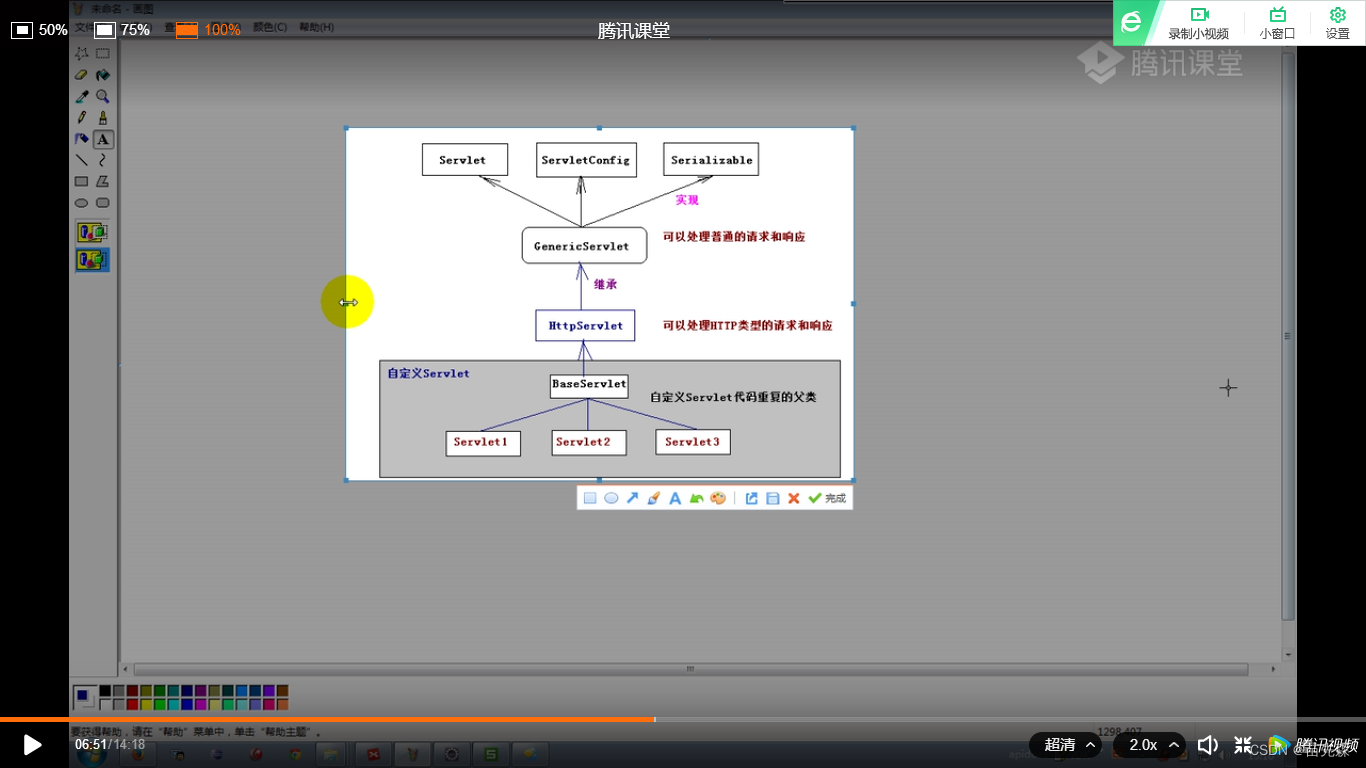The image size is (1366, 768).
Task: Switch video size to 100%
Action: coord(208,30)
